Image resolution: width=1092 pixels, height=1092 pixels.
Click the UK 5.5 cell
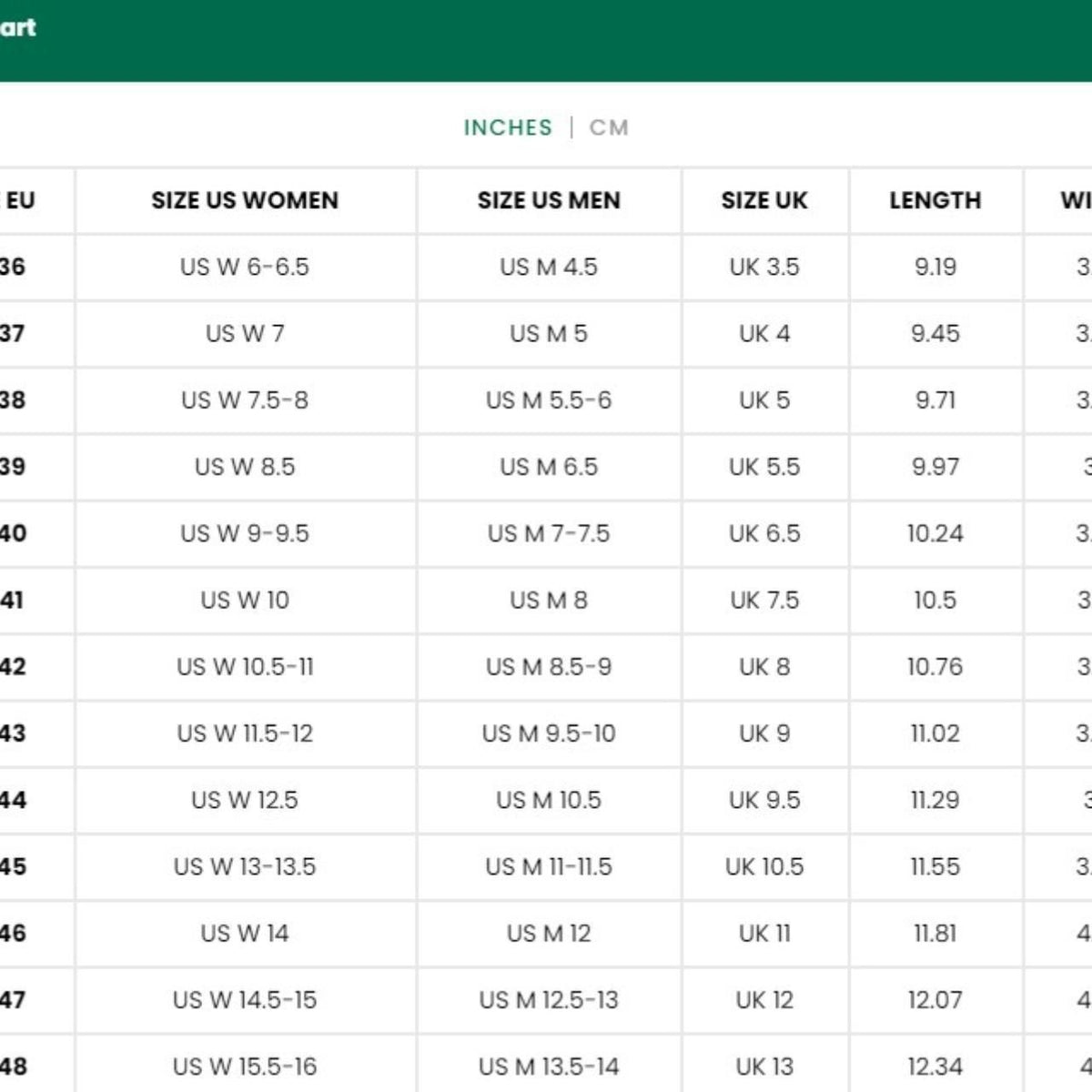click(x=764, y=467)
